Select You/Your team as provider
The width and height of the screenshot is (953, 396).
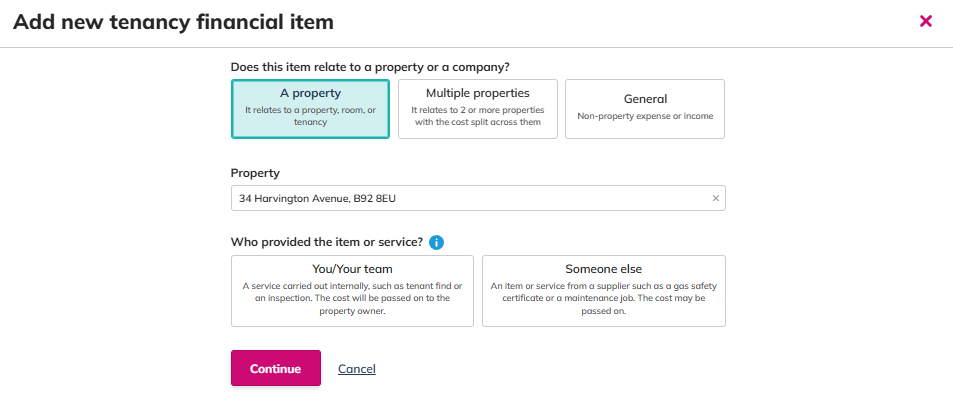pyautogui.click(x=352, y=291)
